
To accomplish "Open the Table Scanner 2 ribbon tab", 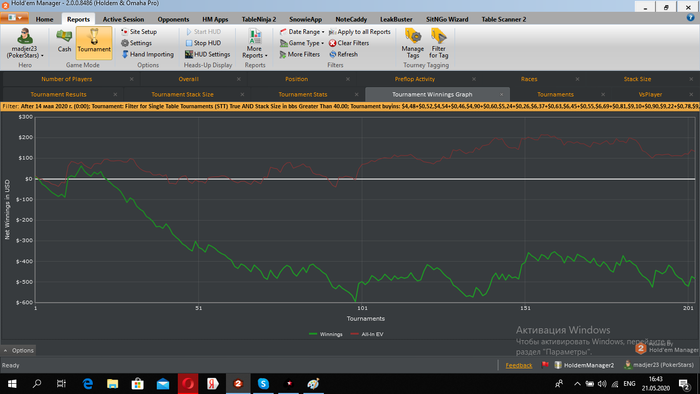I will [504, 19].
